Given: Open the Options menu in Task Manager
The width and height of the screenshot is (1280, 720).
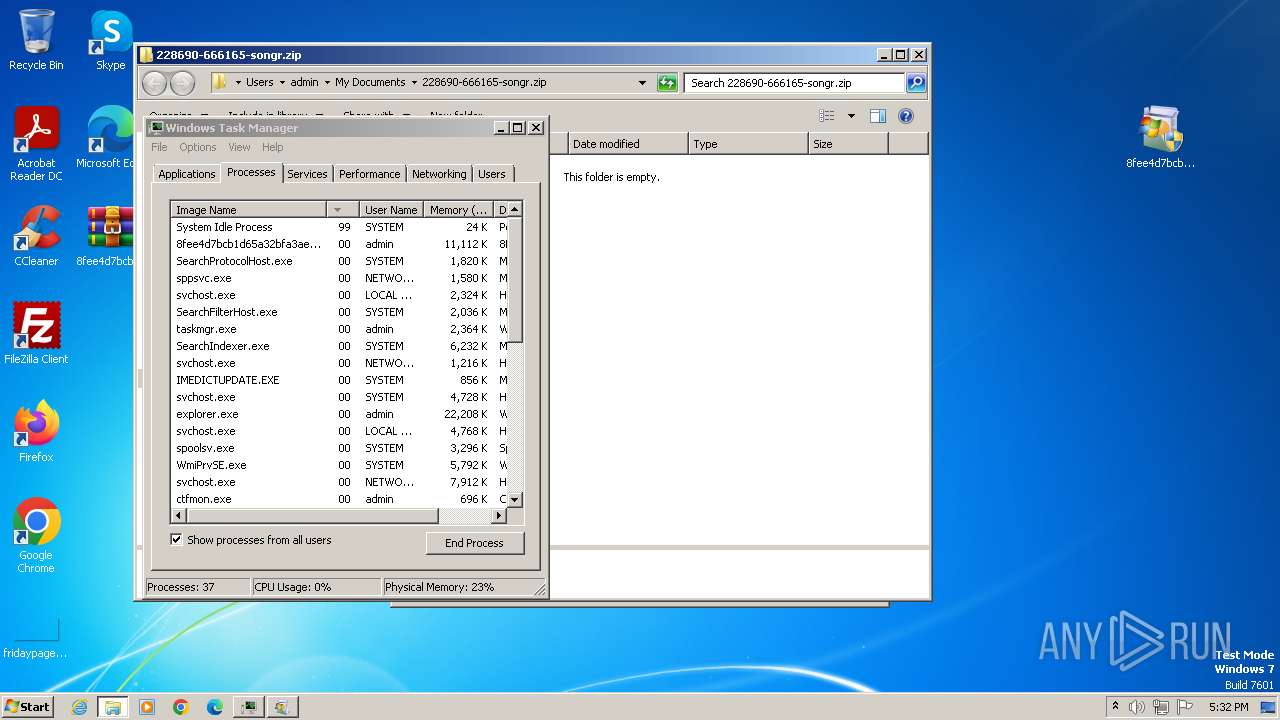Looking at the screenshot, I should [198, 147].
